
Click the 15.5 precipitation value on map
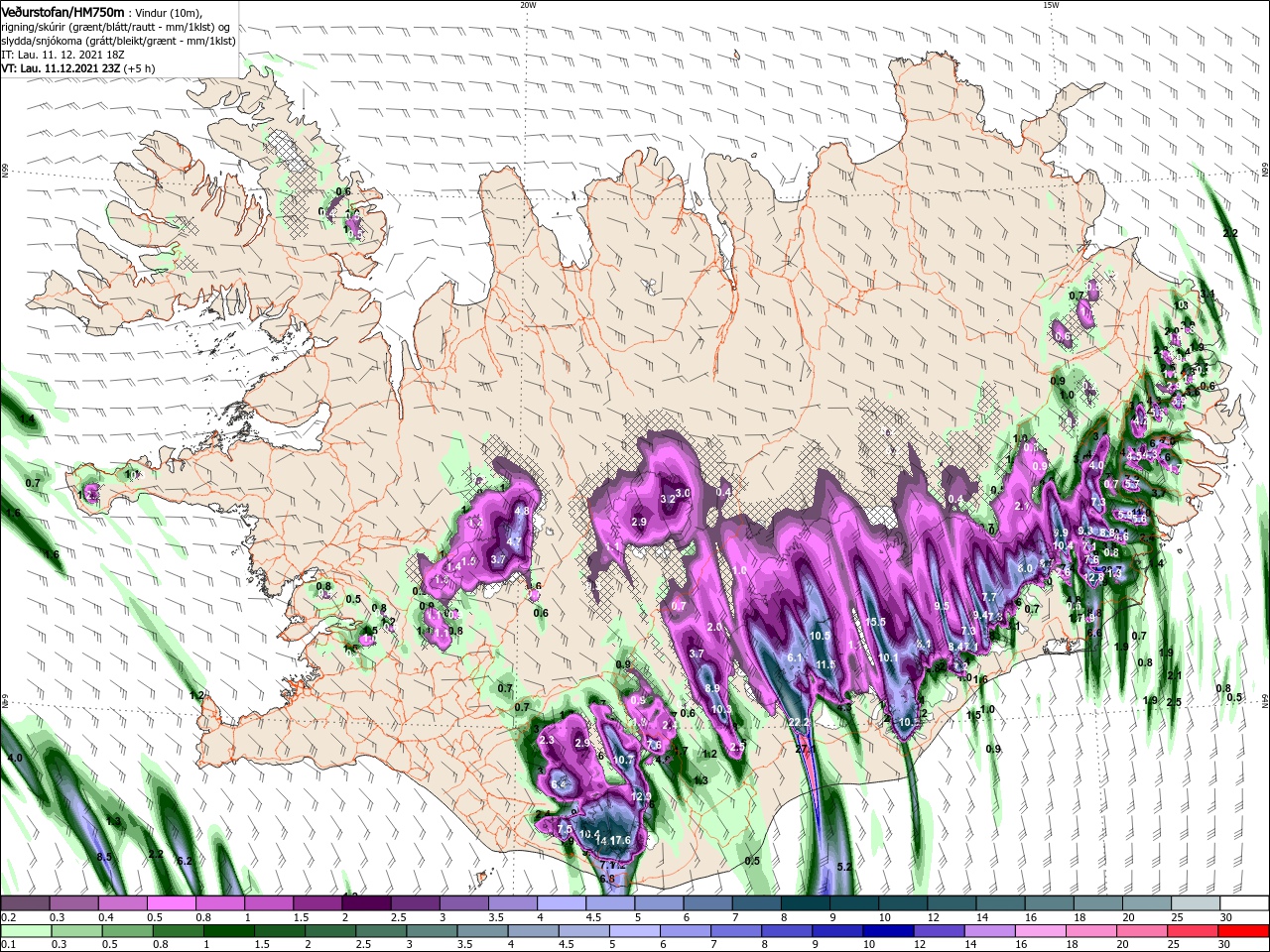(x=875, y=622)
